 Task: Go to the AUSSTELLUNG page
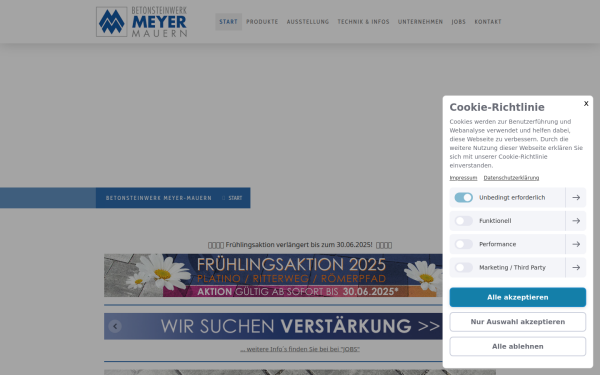pyautogui.click(x=308, y=22)
